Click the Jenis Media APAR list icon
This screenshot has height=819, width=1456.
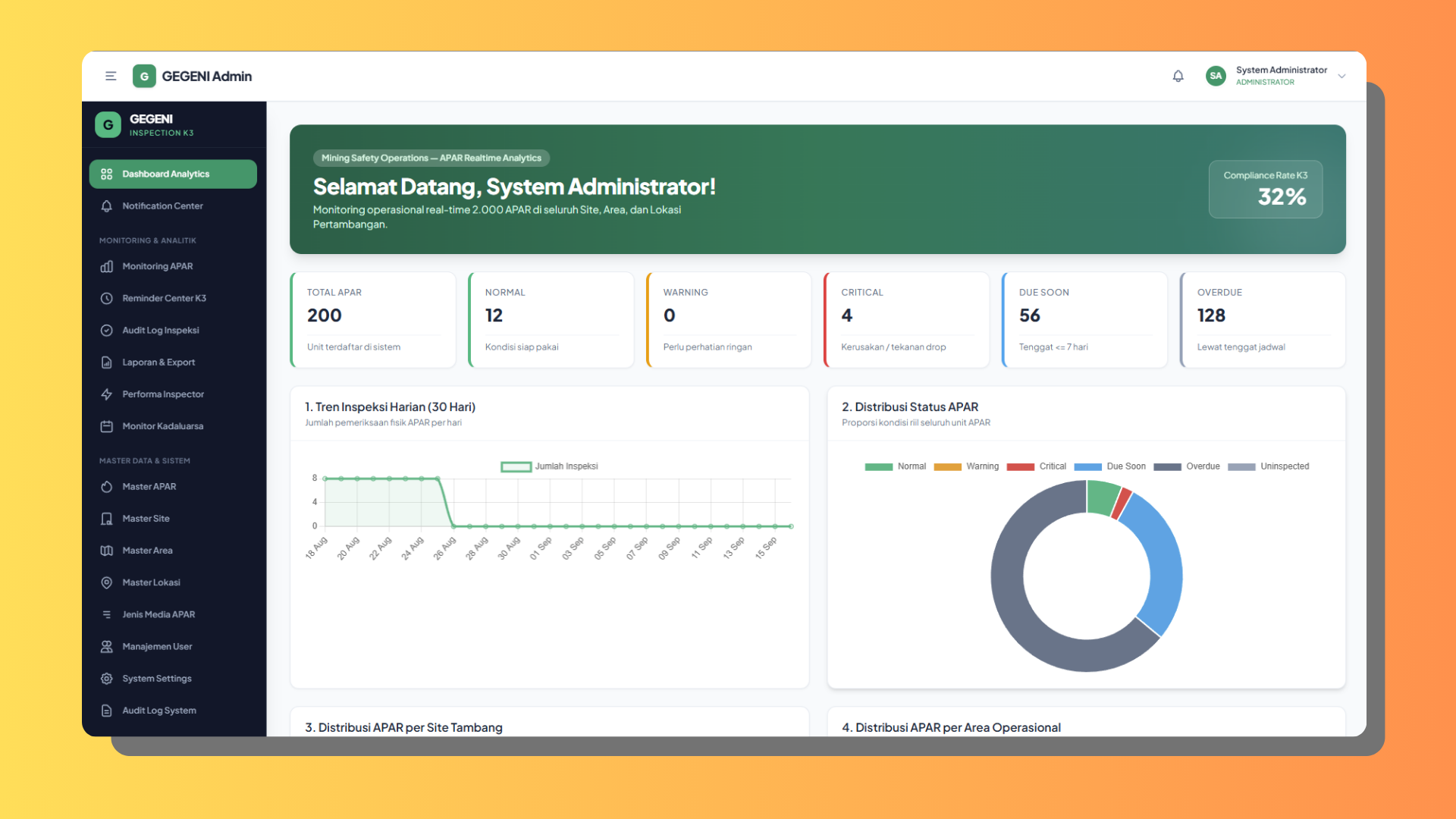[106, 614]
